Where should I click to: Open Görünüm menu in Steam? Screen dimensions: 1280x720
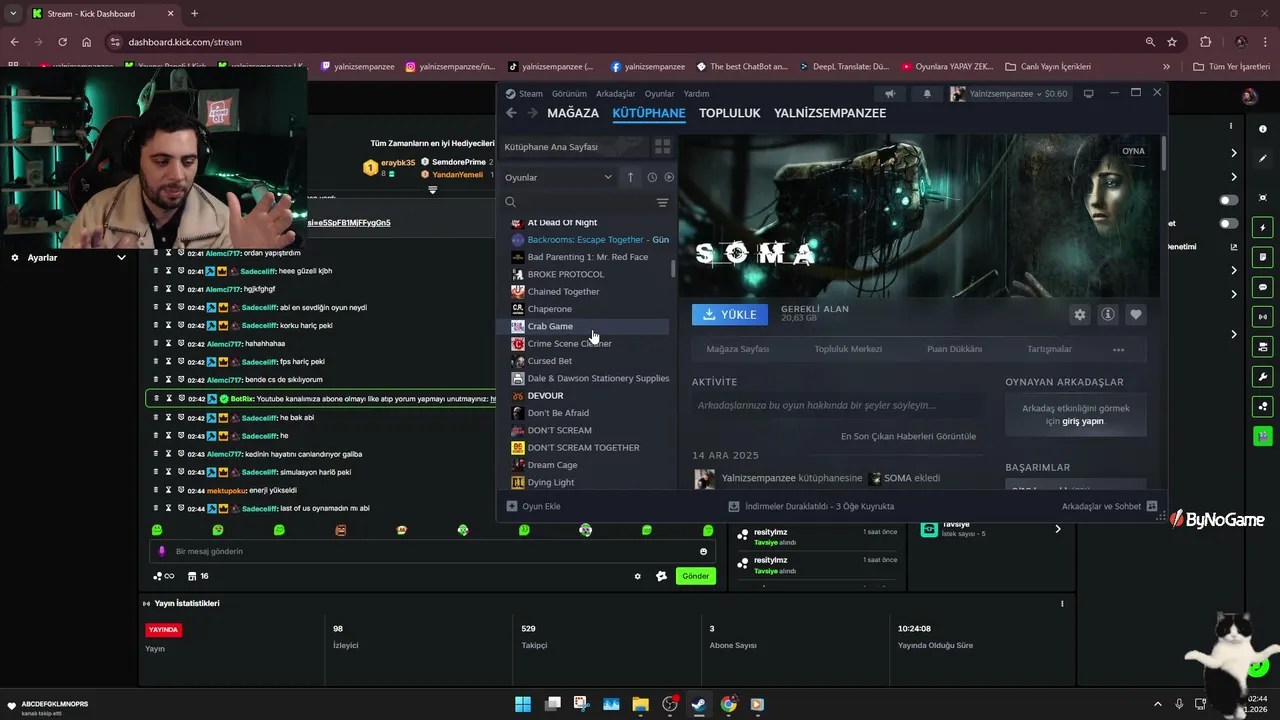pyautogui.click(x=569, y=93)
